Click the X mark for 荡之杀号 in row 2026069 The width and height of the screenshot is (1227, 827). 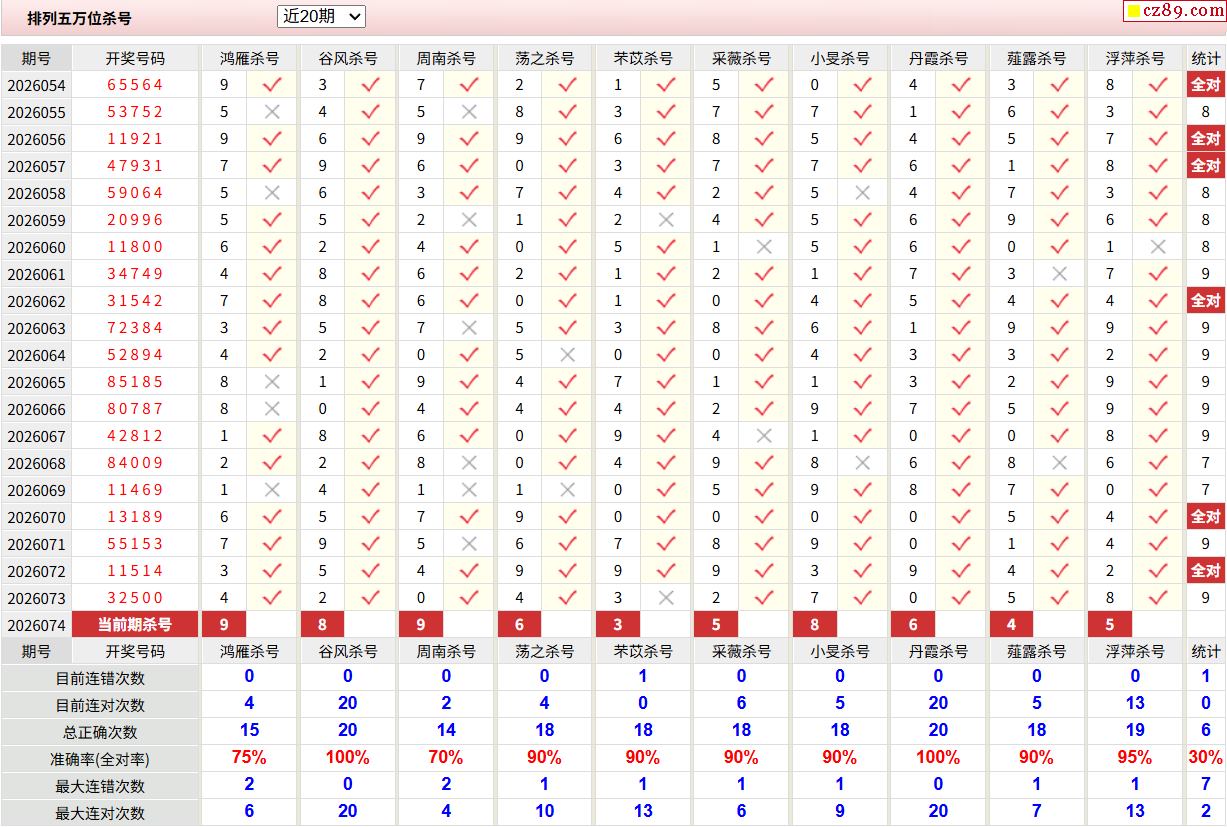click(568, 490)
